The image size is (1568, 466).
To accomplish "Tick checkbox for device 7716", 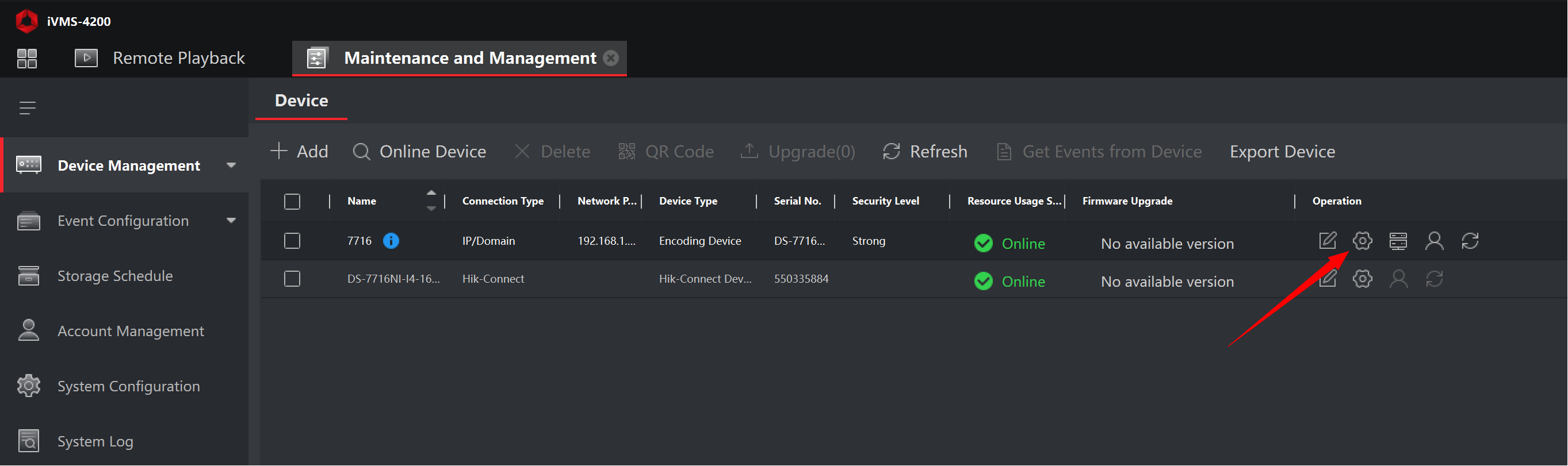I will [292, 241].
